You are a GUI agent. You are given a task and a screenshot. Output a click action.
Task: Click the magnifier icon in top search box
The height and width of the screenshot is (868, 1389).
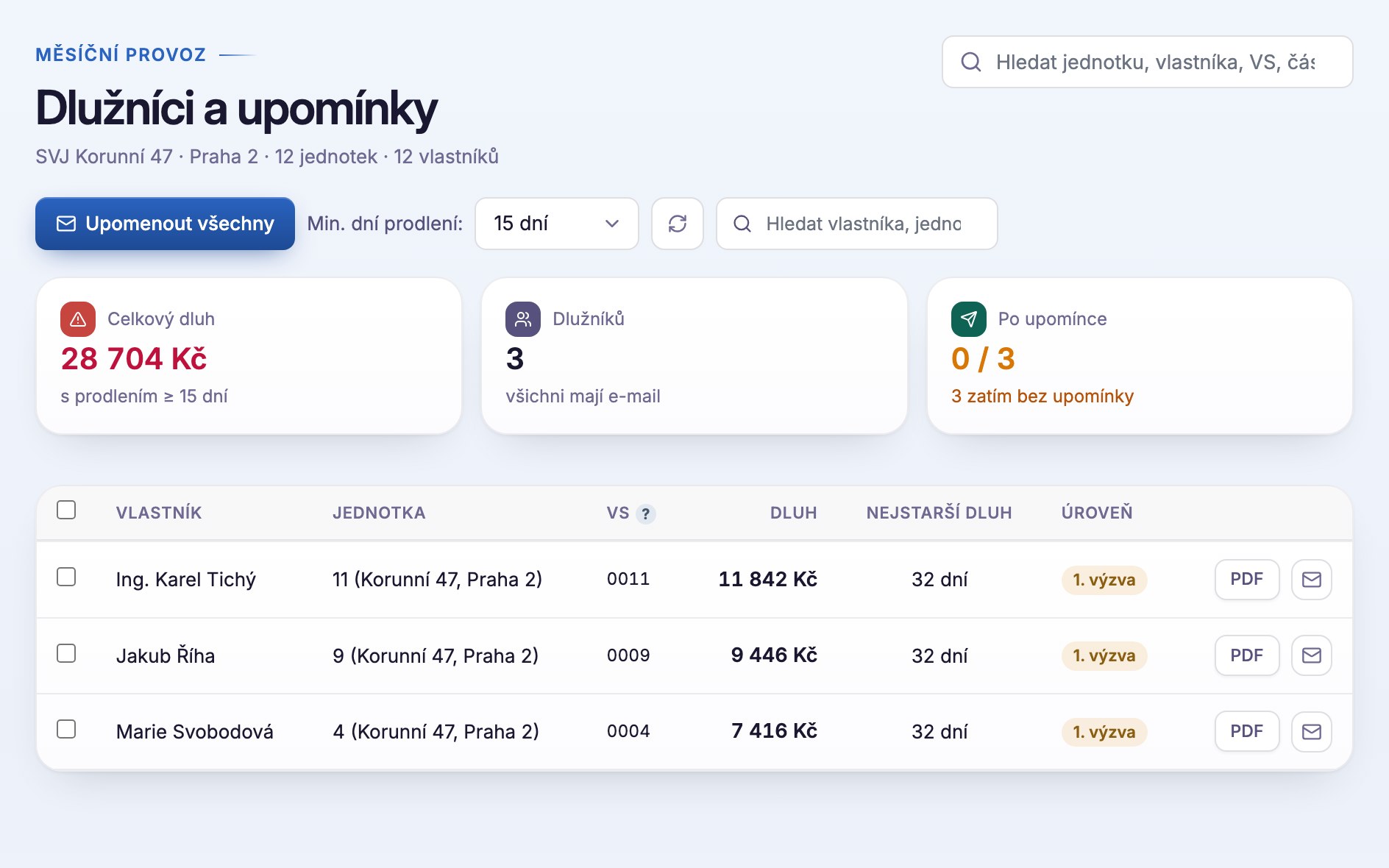pyautogui.click(x=971, y=62)
